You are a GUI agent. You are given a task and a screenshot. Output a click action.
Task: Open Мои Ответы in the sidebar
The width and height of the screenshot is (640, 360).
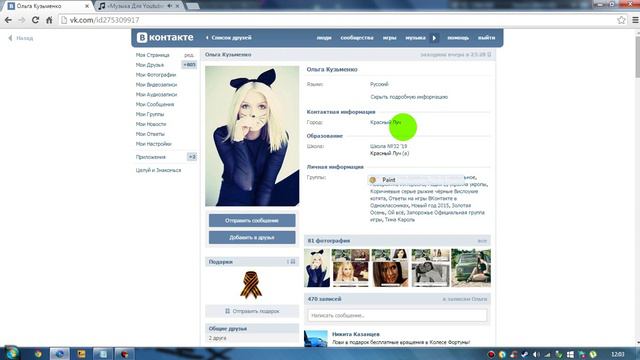[x=150, y=134]
